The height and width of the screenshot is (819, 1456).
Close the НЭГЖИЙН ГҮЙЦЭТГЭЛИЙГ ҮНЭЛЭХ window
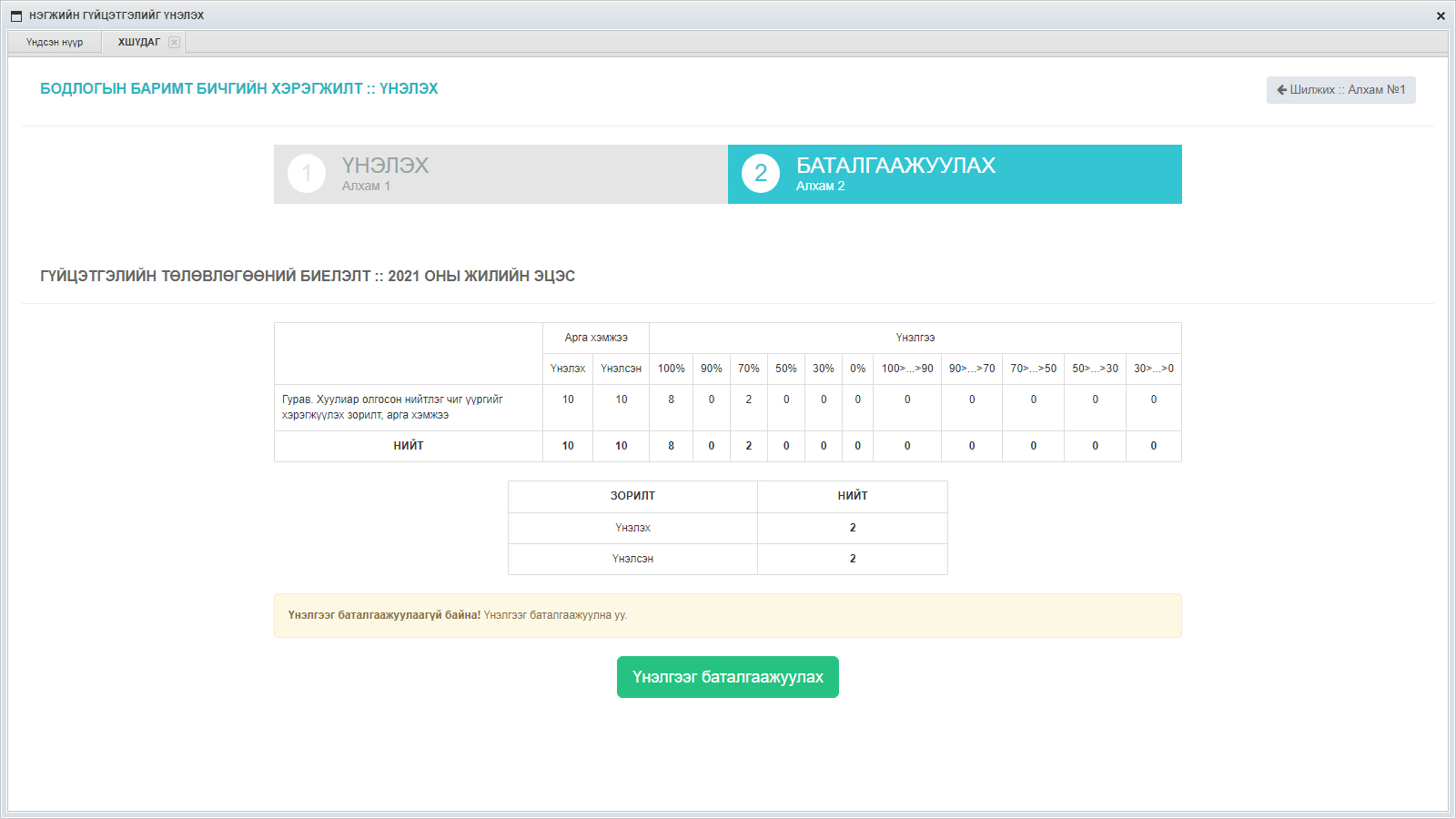pos(1441,15)
